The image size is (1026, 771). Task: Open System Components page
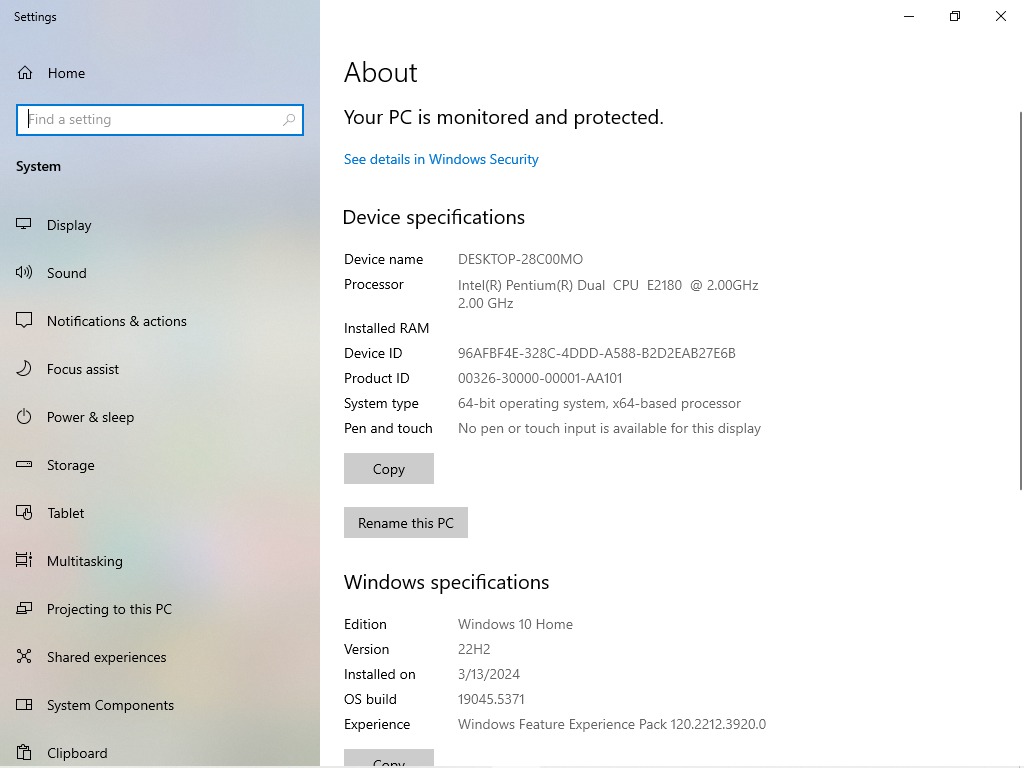[110, 705]
